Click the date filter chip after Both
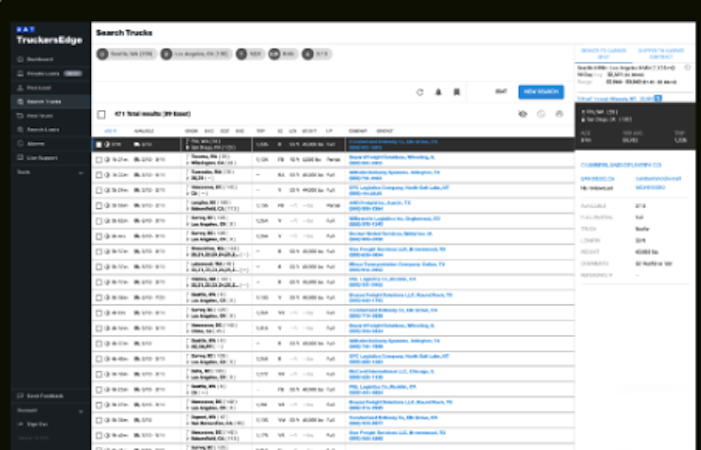 [x=317, y=54]
